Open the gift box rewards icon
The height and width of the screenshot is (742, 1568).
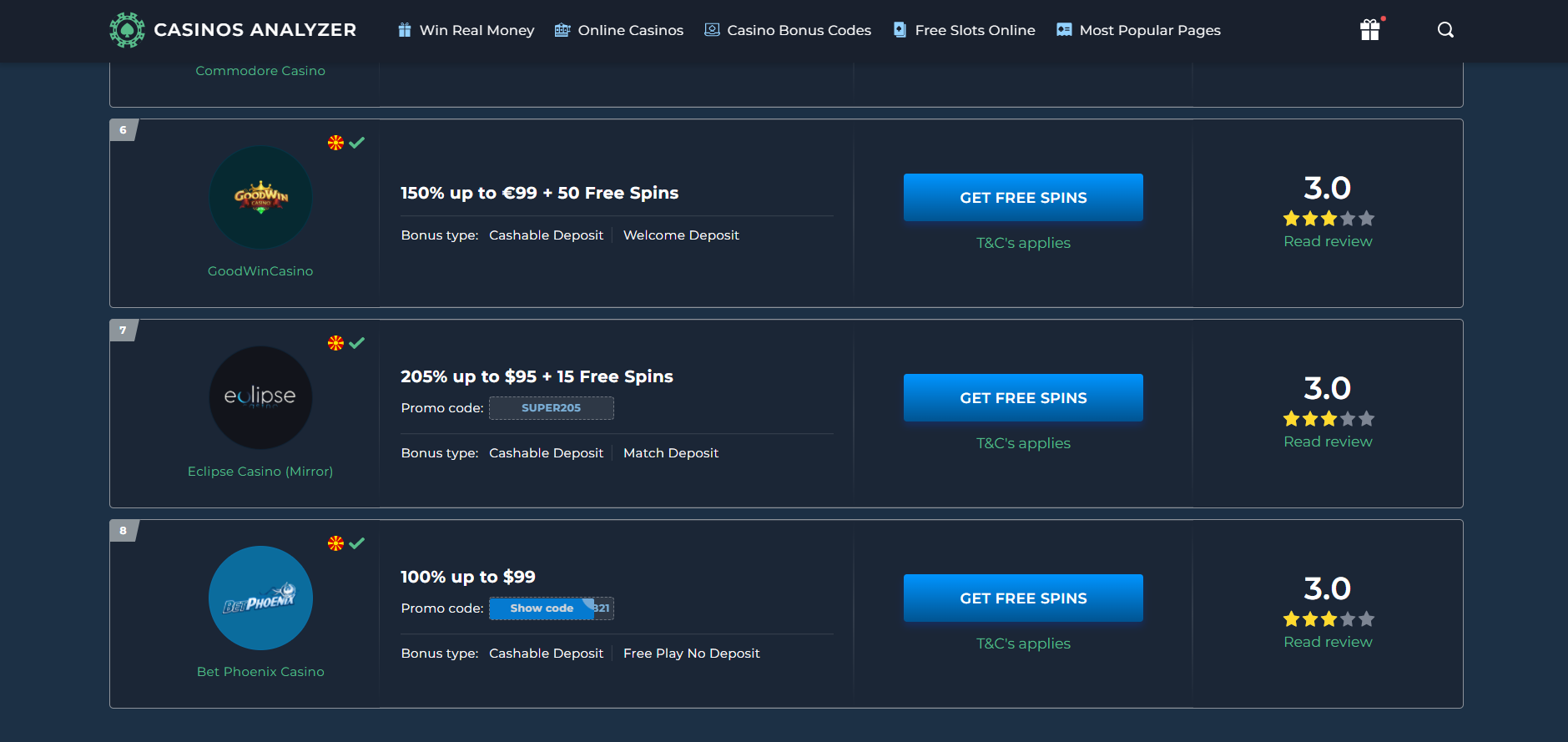(1370, 30)
